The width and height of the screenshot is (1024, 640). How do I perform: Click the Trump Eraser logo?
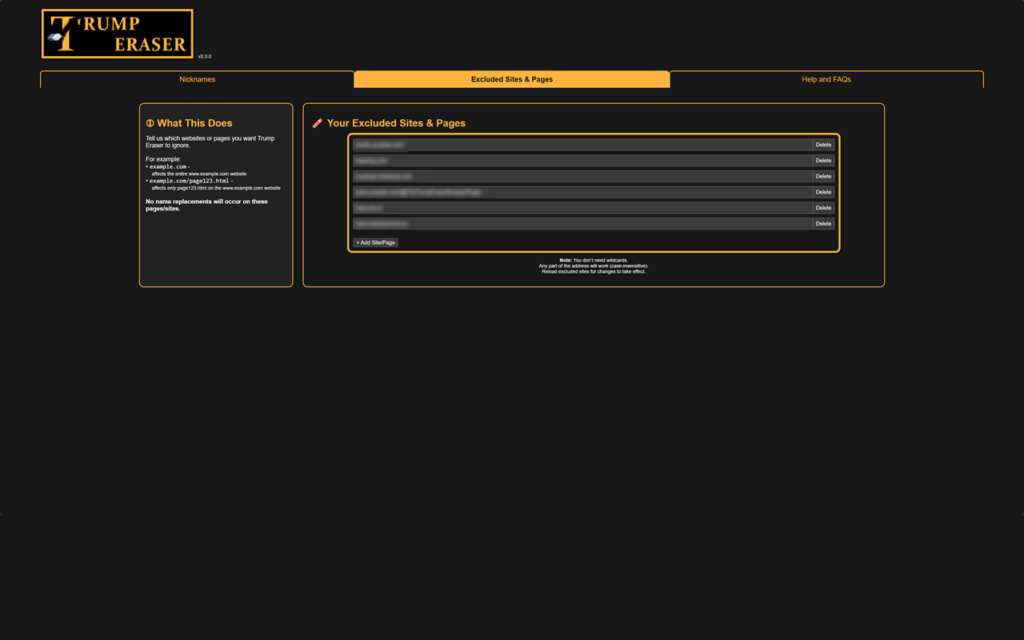tap(117, 34)
